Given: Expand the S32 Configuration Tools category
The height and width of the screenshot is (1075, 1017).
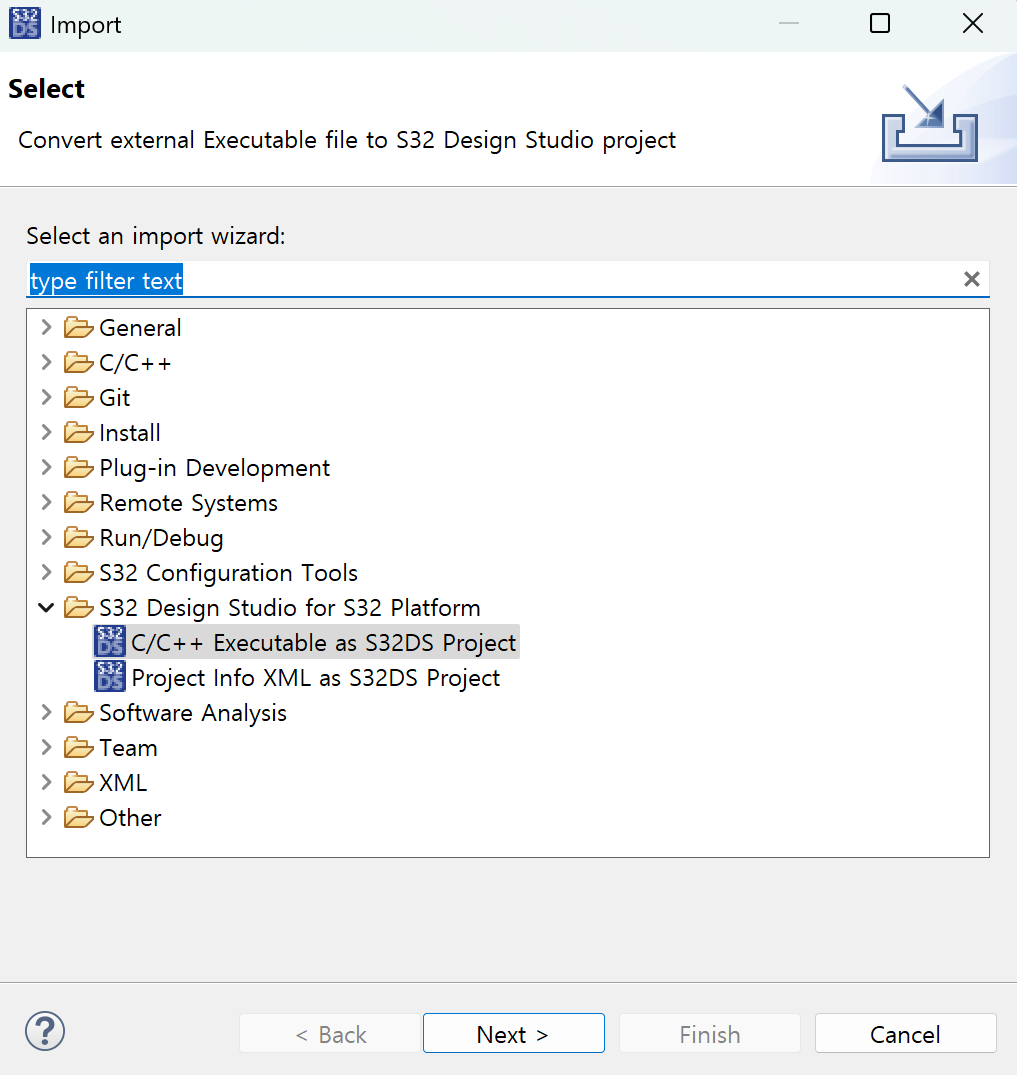Looking at the screenshot, I should [46, 572].
